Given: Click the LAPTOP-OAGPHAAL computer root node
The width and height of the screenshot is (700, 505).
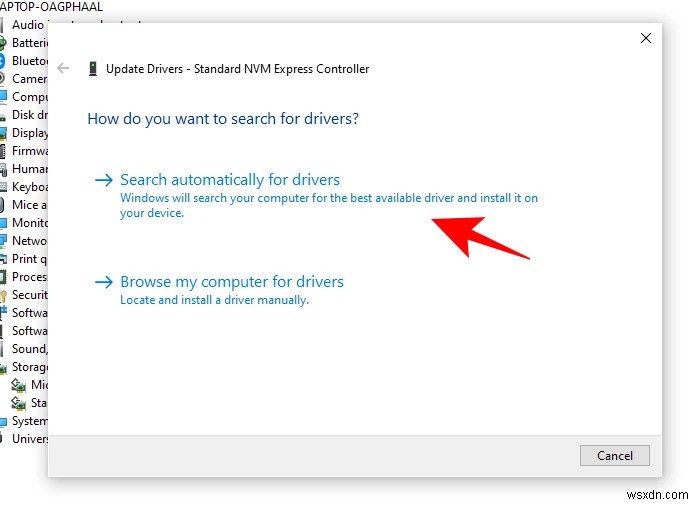Looking at the screenshot, I should click(x=51, y=7).
